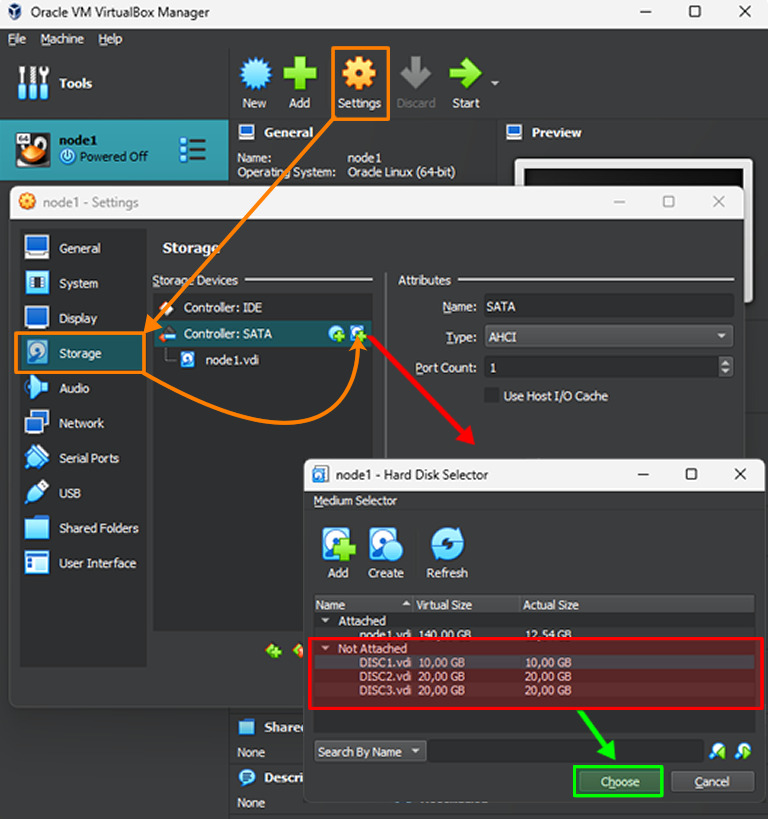Screen dimensions: 768x819
Task: Add hard disk to SATA controller
Action: pos(358,334)
